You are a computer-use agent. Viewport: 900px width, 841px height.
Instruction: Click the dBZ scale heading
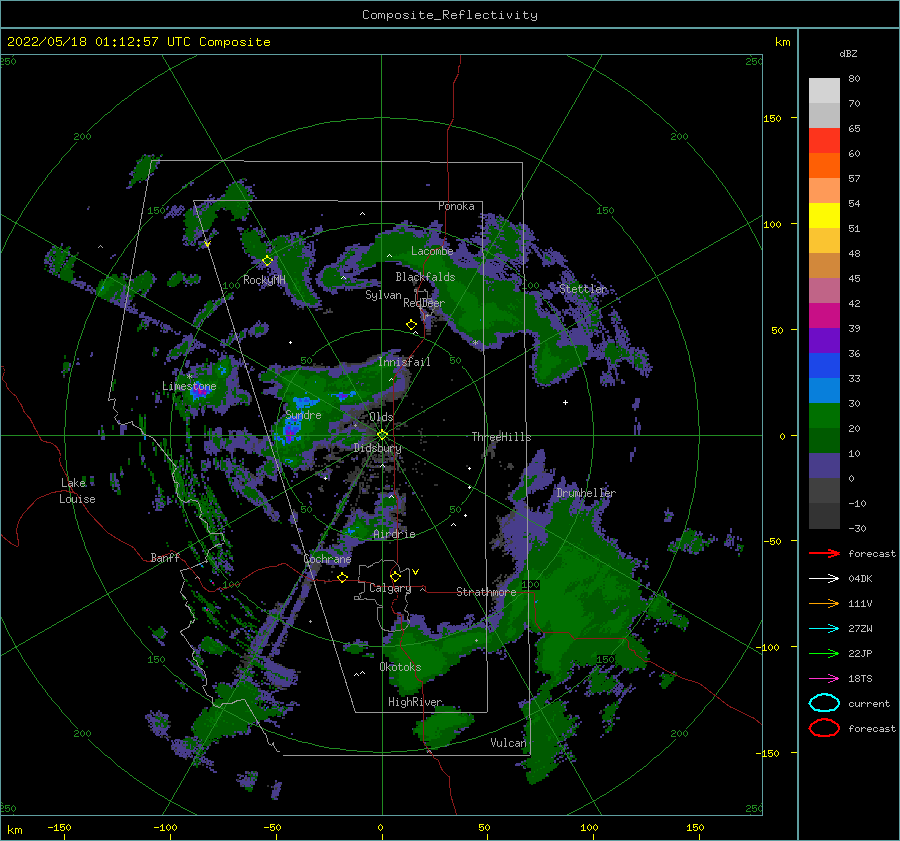coord(848,53)
